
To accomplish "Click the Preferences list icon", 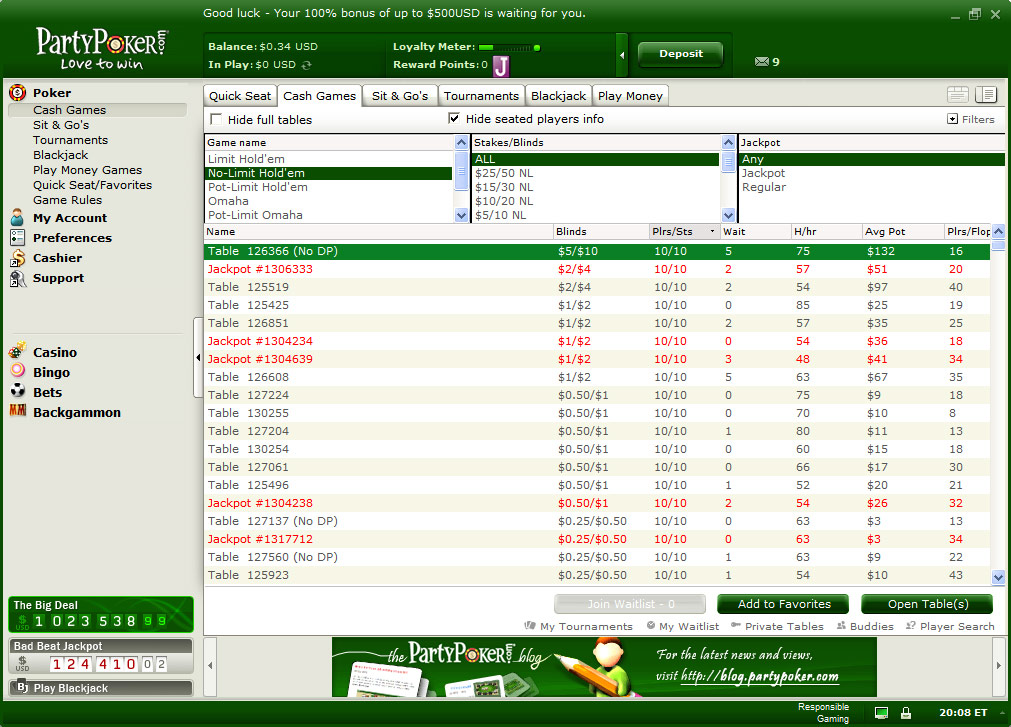I will [17, 238].
